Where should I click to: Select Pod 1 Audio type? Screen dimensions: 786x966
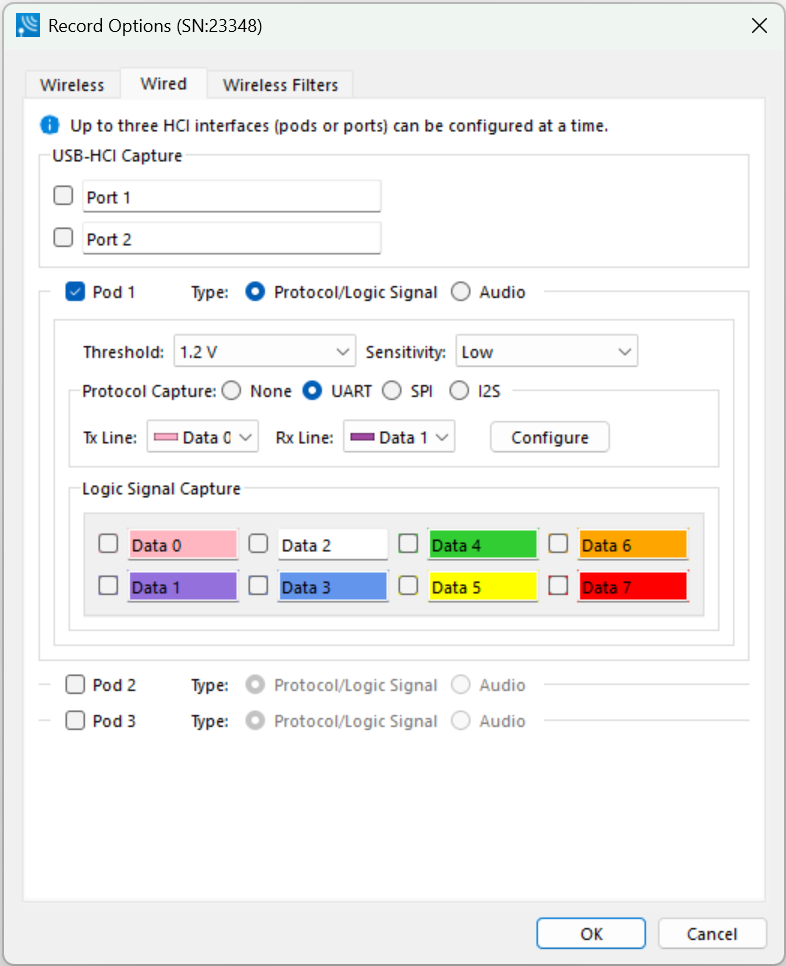pyautogui.click(x=461, y=291)
